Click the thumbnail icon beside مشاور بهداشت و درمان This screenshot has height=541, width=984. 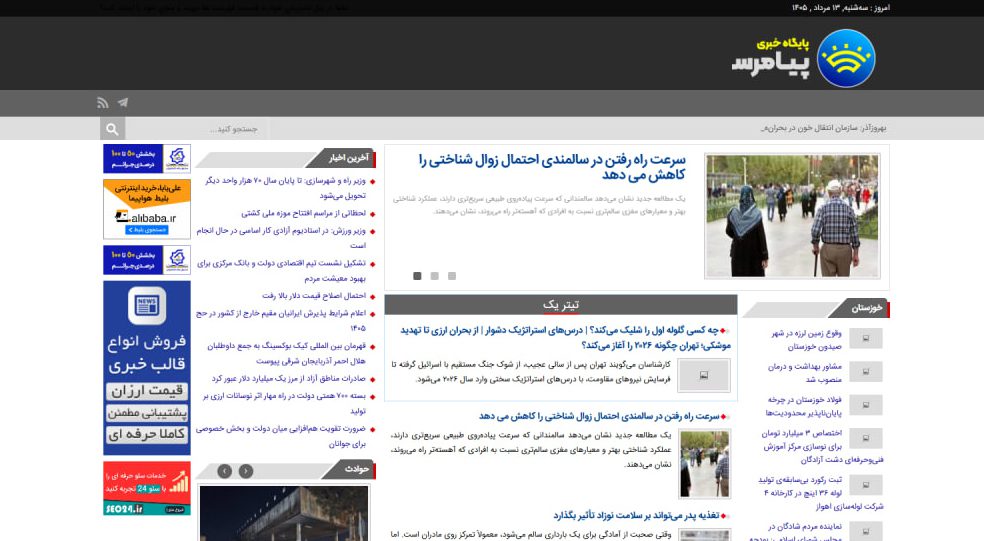click(866, 372)
